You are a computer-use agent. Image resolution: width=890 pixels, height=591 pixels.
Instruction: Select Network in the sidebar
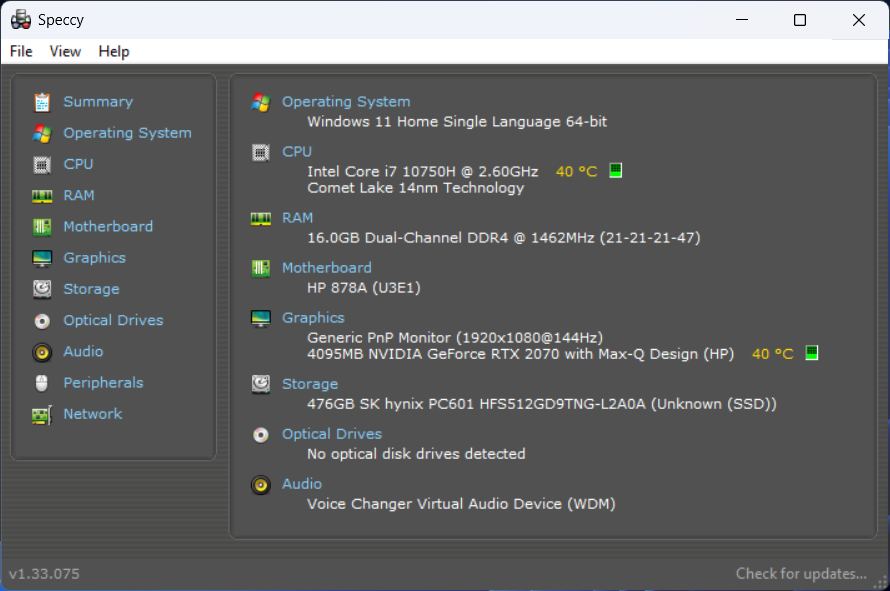(93, 414)
